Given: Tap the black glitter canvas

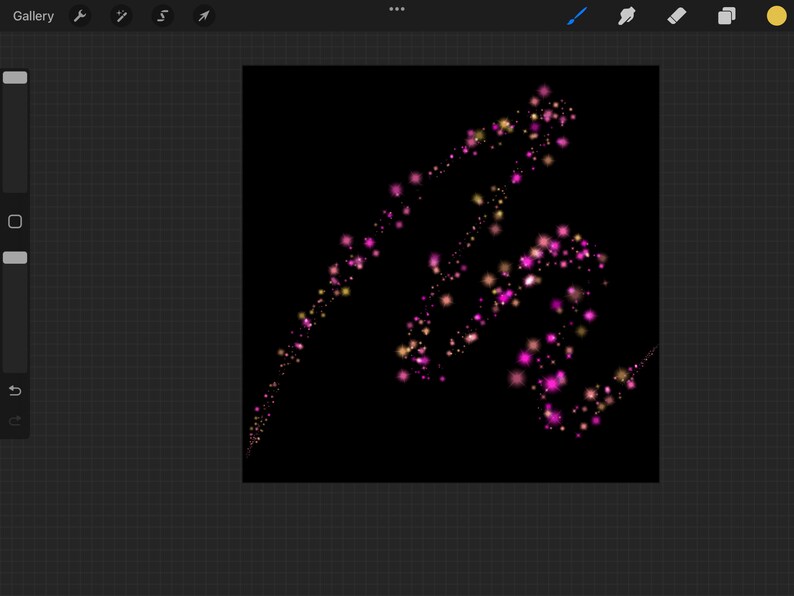Looking at the screenshot, I should 451,274.
